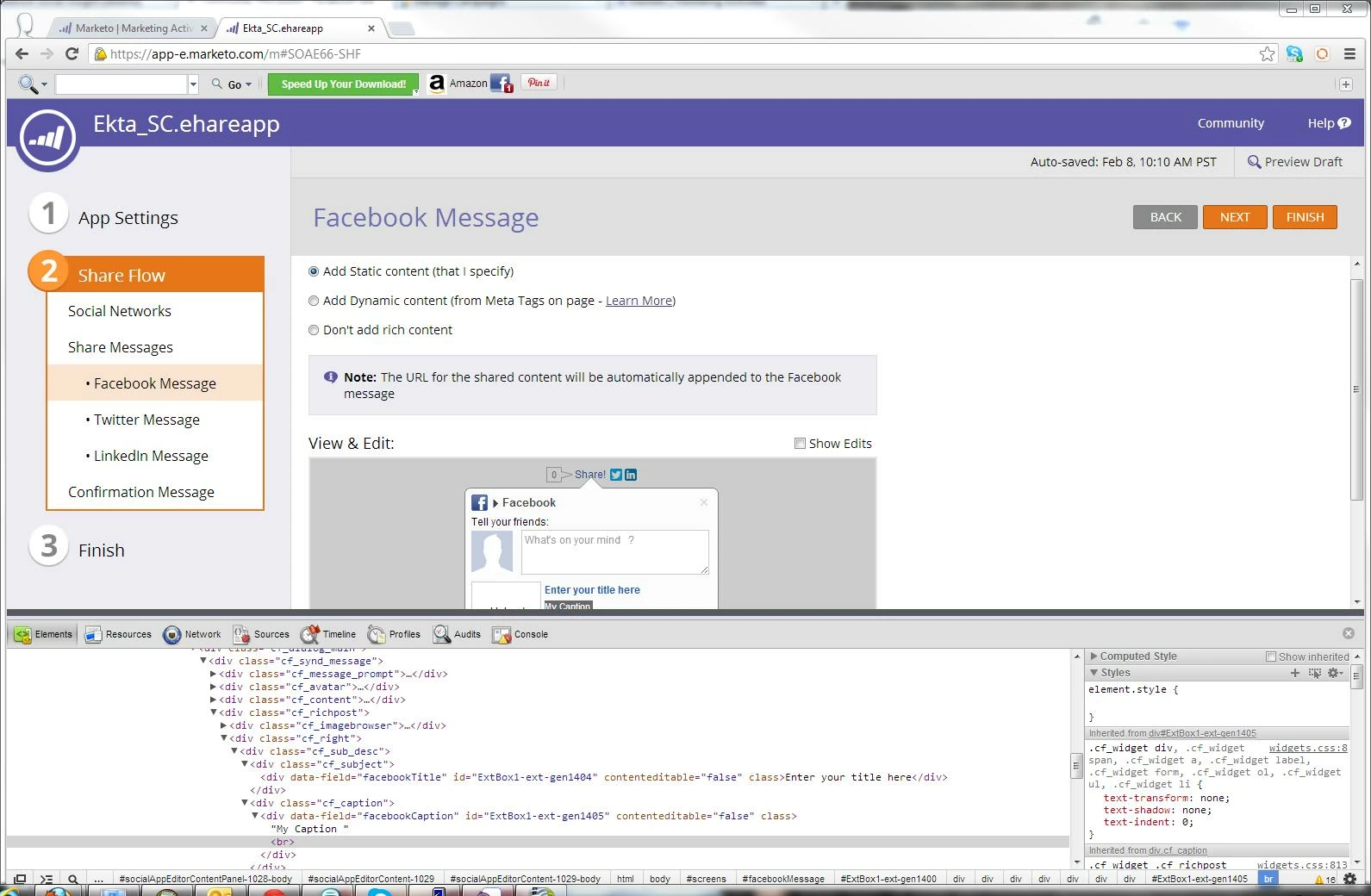Close the Facebook preview dialog
The height and width of the screenshot is (896, 1371).
(x=704, y=502)
